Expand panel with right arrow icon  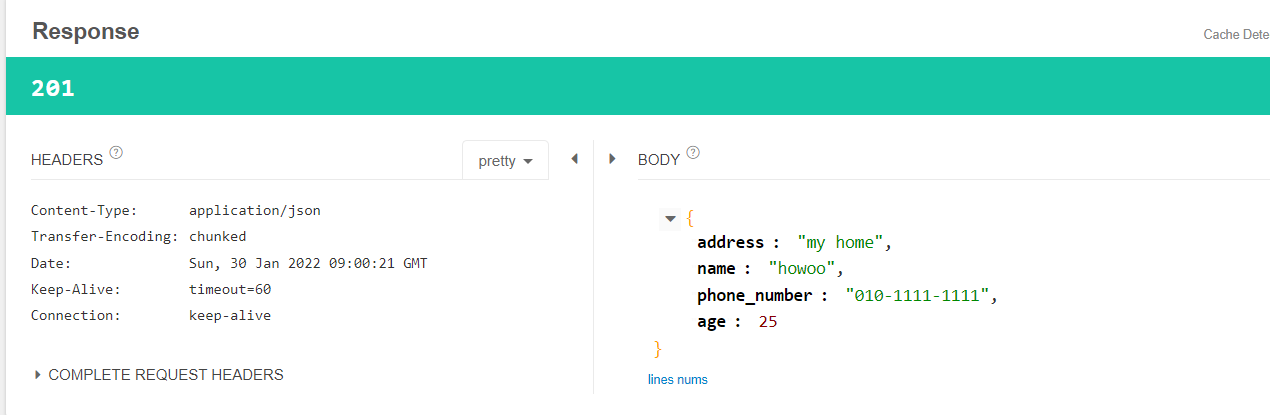[612, 158]
